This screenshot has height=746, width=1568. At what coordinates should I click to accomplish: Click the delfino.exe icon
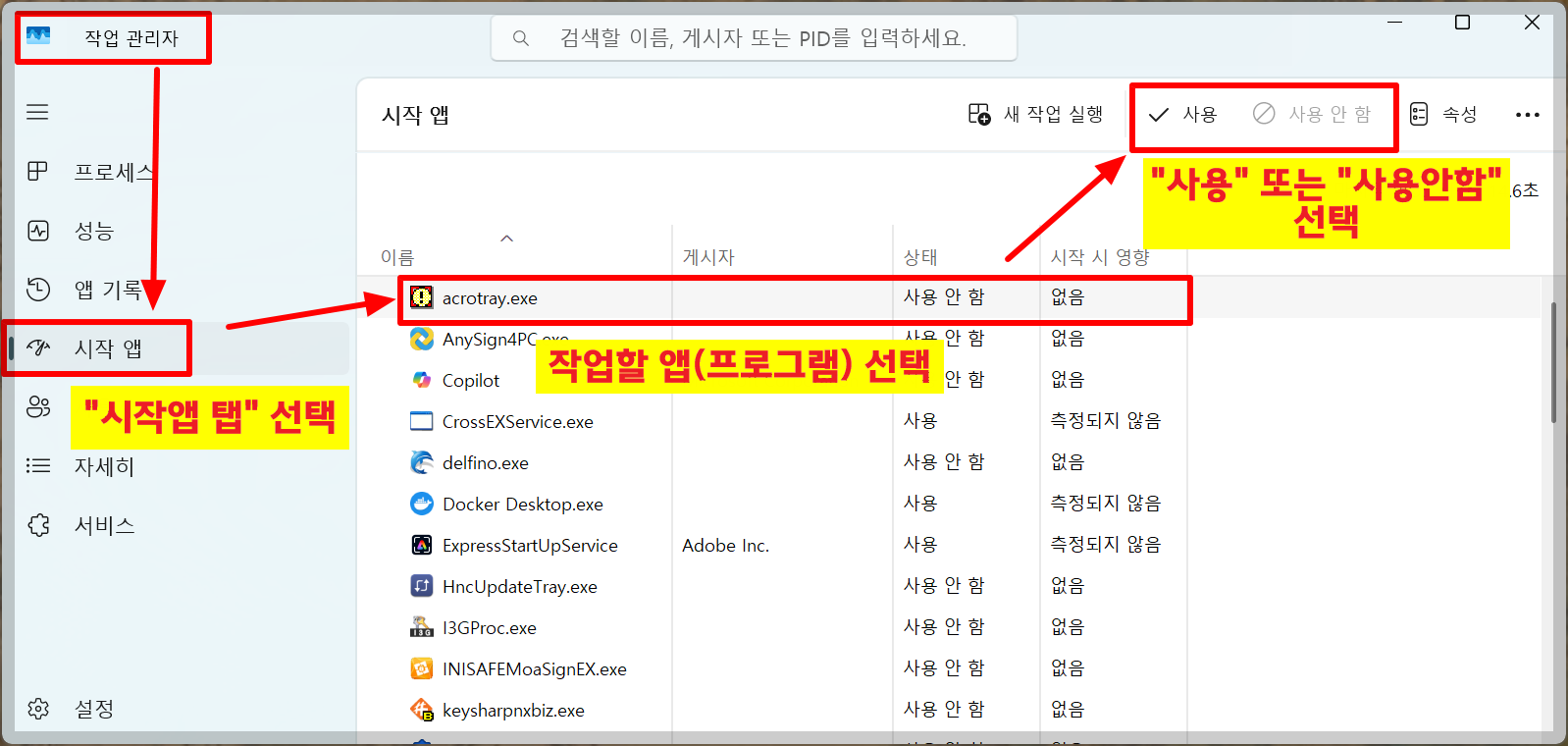[x=422, y=462]
